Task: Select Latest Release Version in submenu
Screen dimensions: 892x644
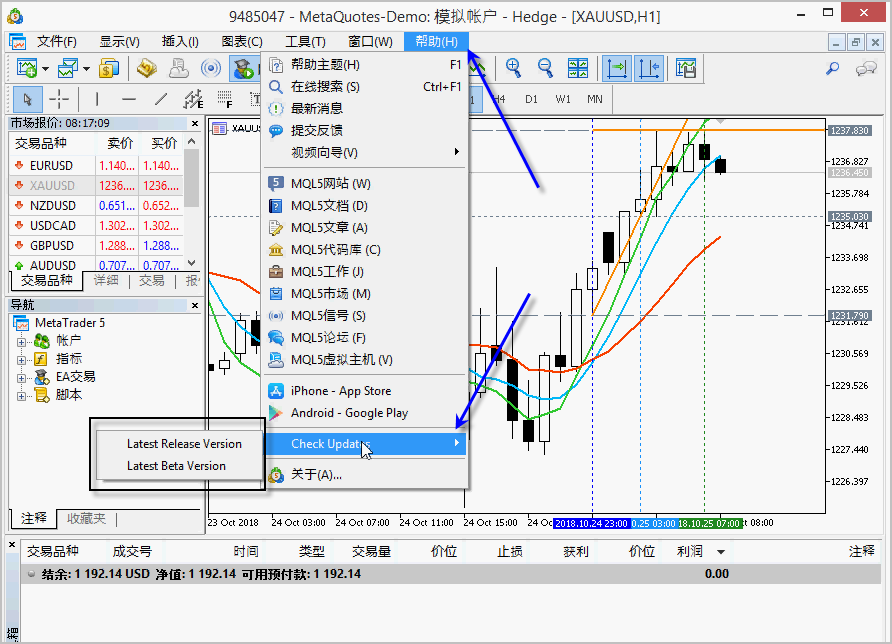Action: (180, 444)
